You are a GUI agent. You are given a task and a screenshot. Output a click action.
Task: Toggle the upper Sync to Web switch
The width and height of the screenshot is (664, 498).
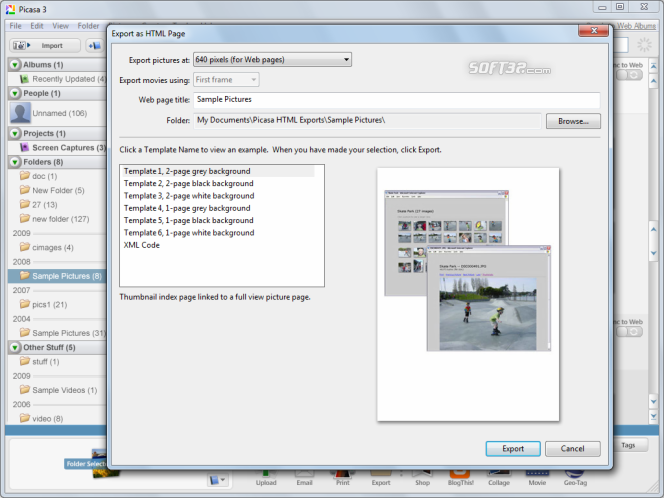point(630,75)
